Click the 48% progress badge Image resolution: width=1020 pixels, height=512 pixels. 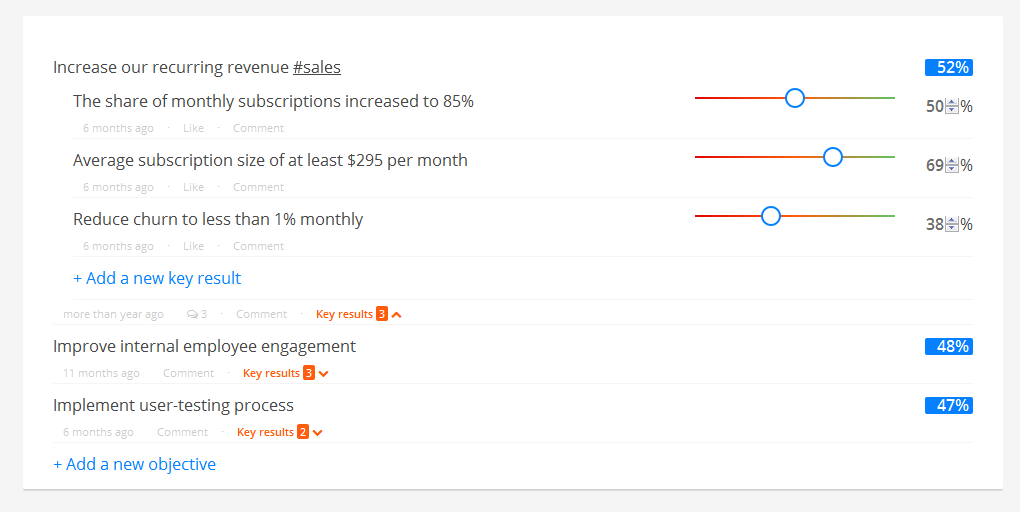point(948,347)
